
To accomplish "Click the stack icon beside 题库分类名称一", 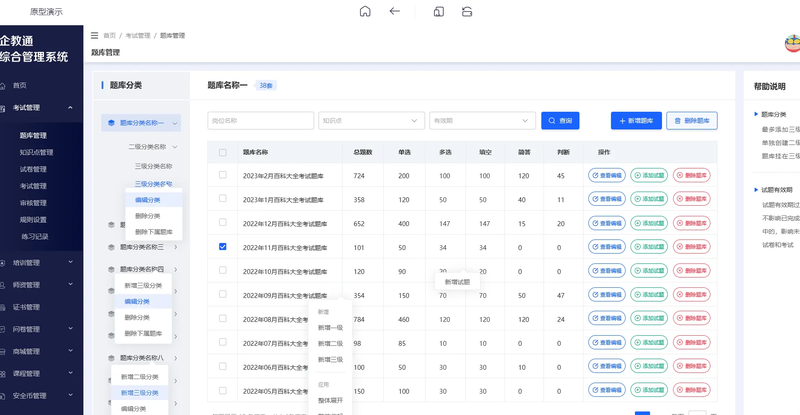I will 111,123.
